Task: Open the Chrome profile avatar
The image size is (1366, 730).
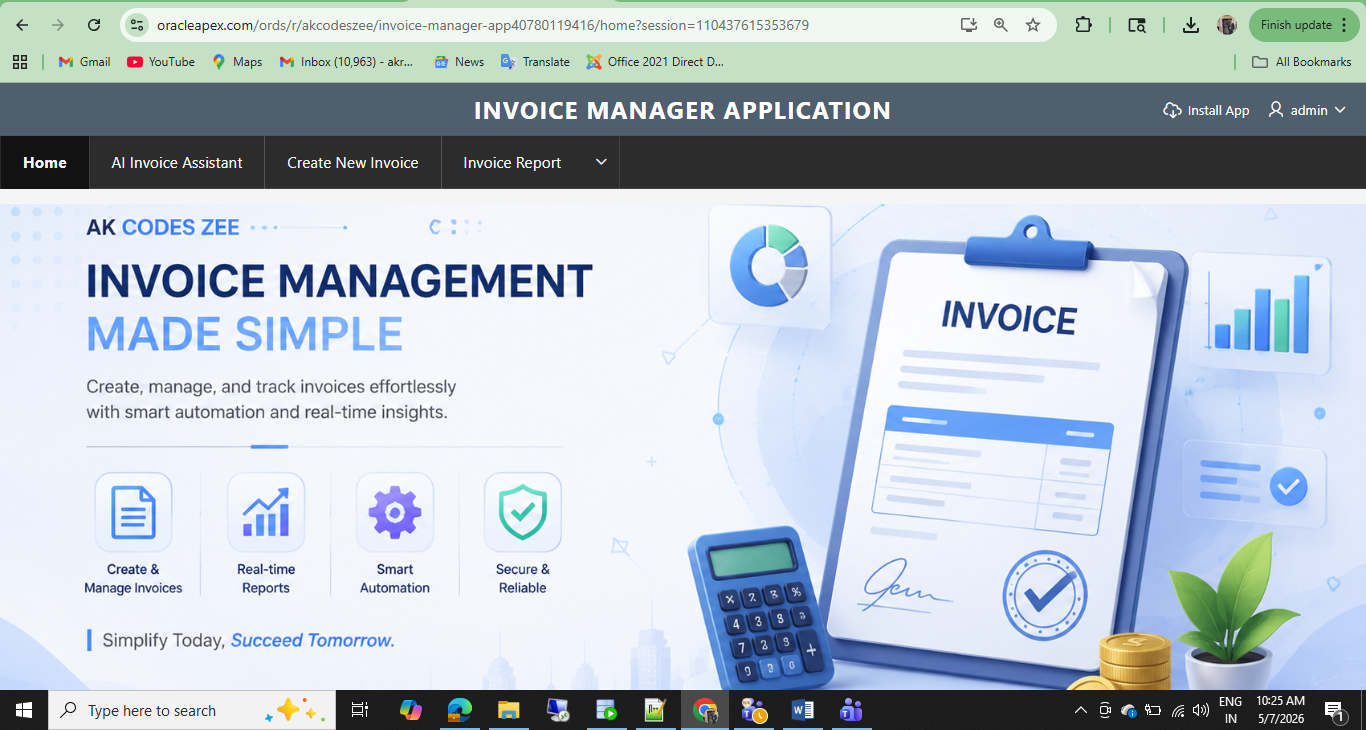Action: point(1227,25)
